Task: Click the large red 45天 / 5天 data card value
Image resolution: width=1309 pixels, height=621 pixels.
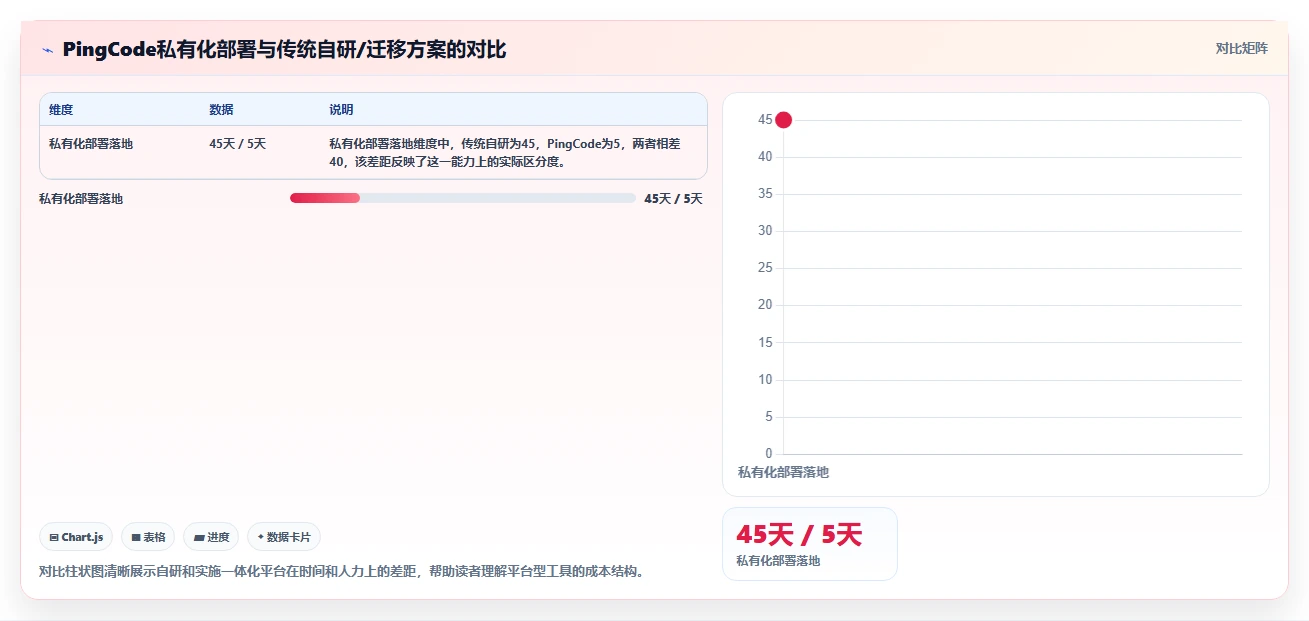Action: pyautogui.click(x=799, y=535)
